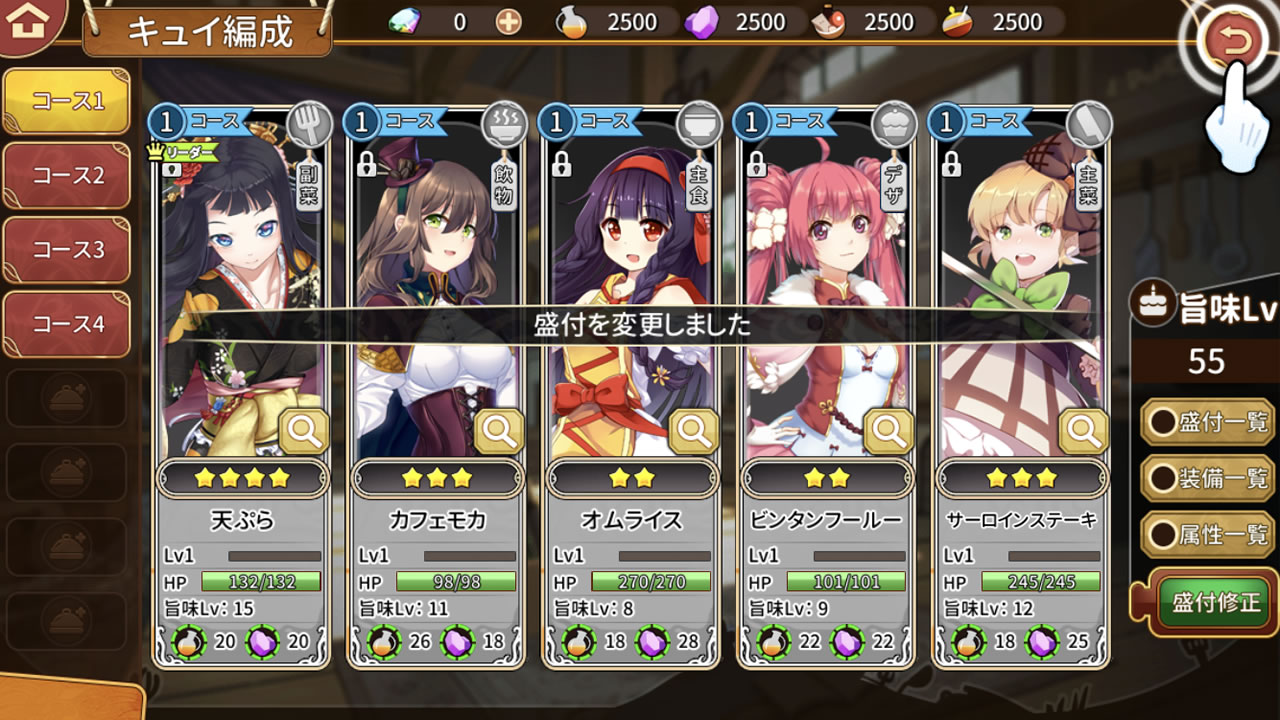Screen dimensions: 1280x720
Task: Open the オムライス magnifier detail icon
Action: coord(693,432)
